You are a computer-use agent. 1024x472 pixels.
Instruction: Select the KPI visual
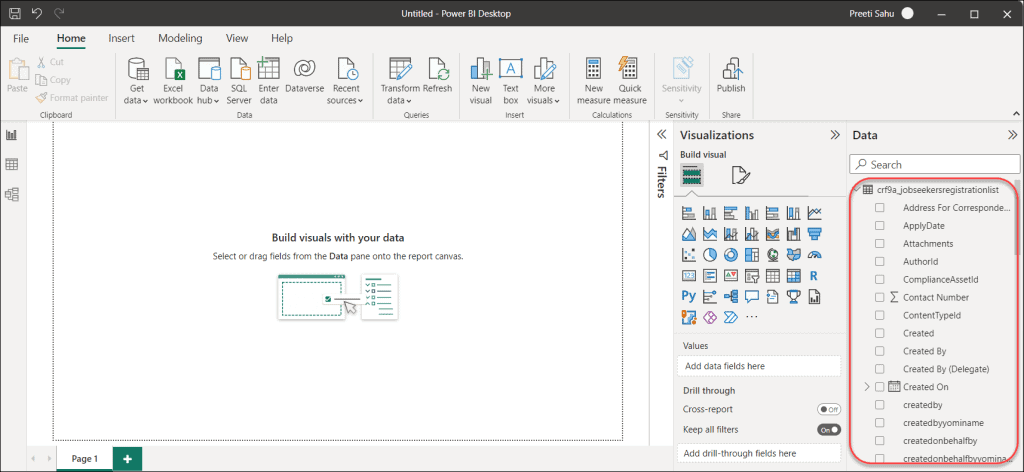coord(730,275)
